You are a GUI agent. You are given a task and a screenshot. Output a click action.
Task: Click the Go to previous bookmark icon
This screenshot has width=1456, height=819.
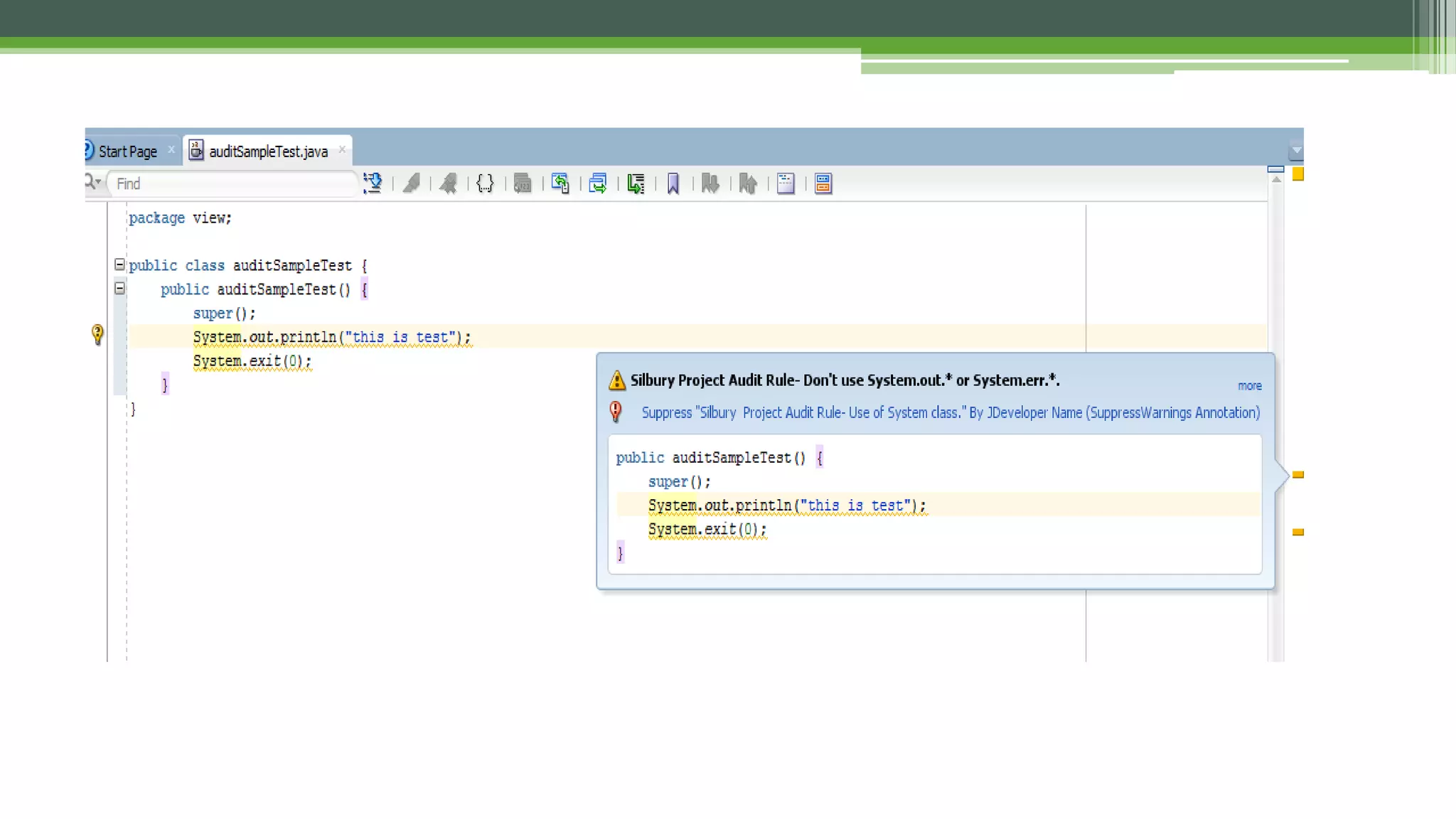point(747,183)
